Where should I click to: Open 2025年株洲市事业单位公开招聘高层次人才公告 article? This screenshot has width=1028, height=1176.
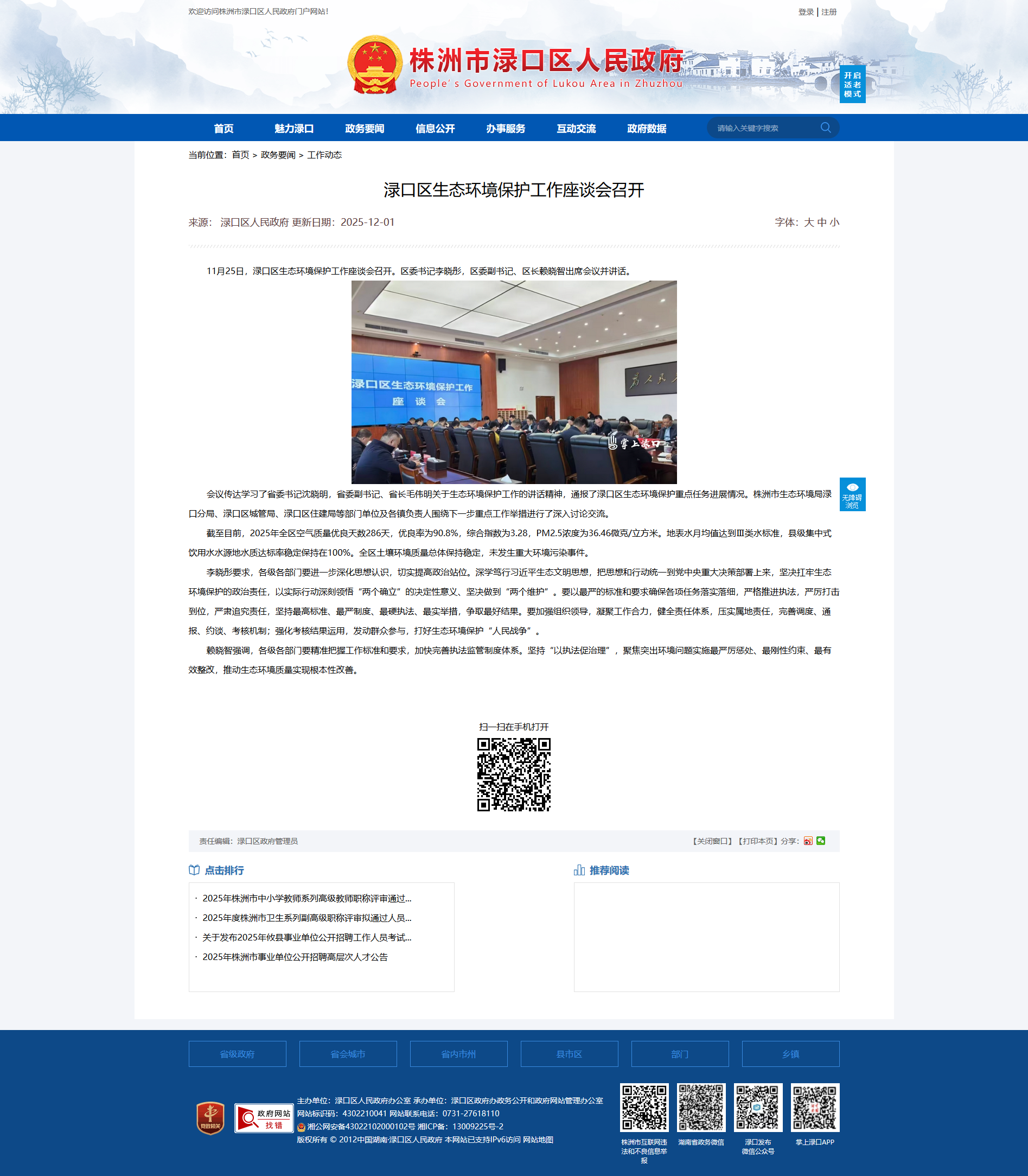(x=295, y=957)
